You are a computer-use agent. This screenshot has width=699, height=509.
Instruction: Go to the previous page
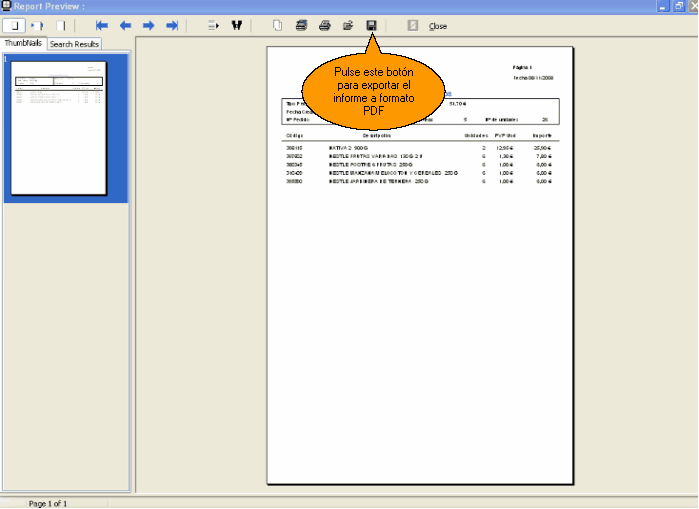pos(125,25)
